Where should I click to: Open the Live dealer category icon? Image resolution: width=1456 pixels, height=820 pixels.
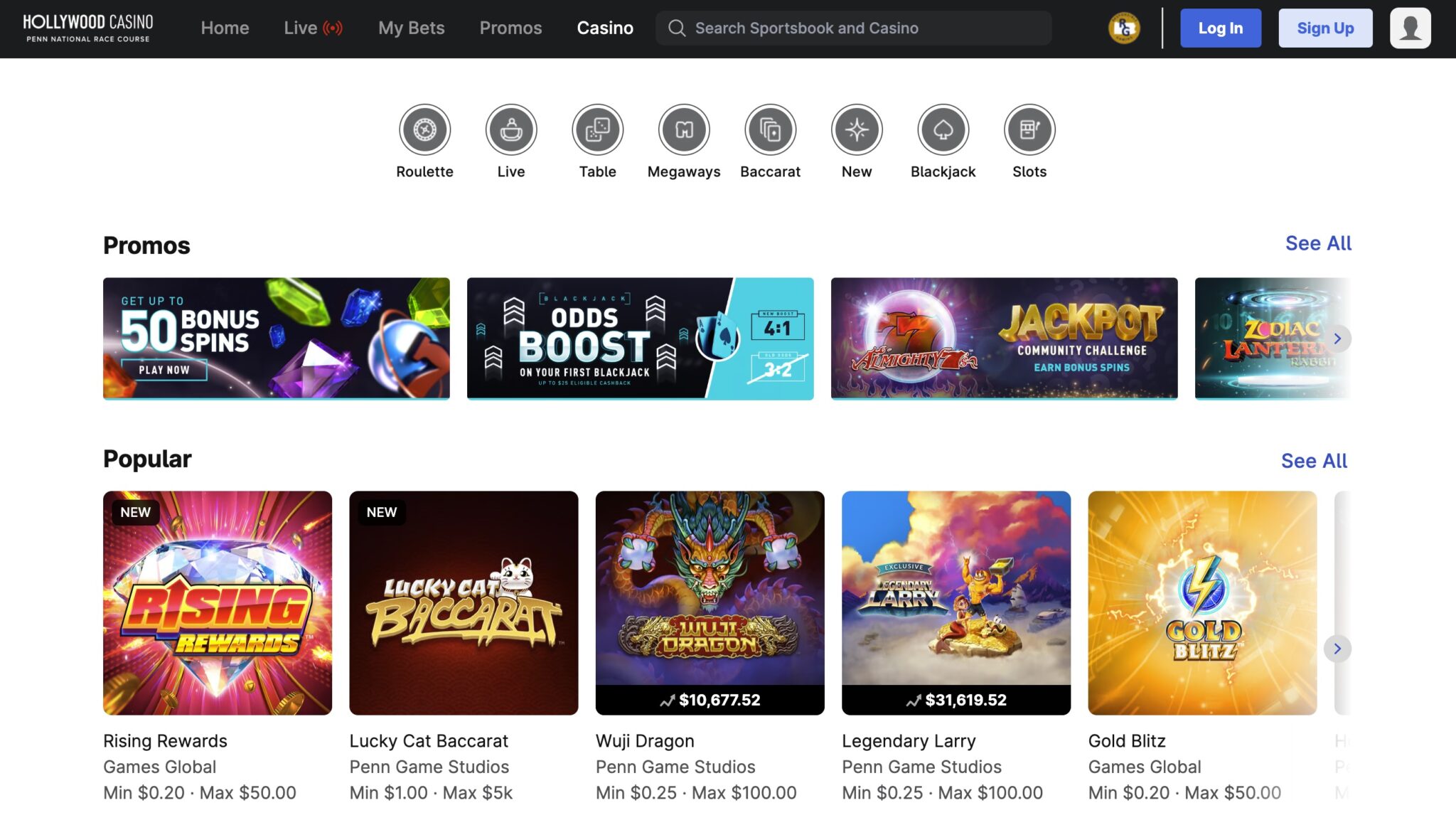pos(511,129)
